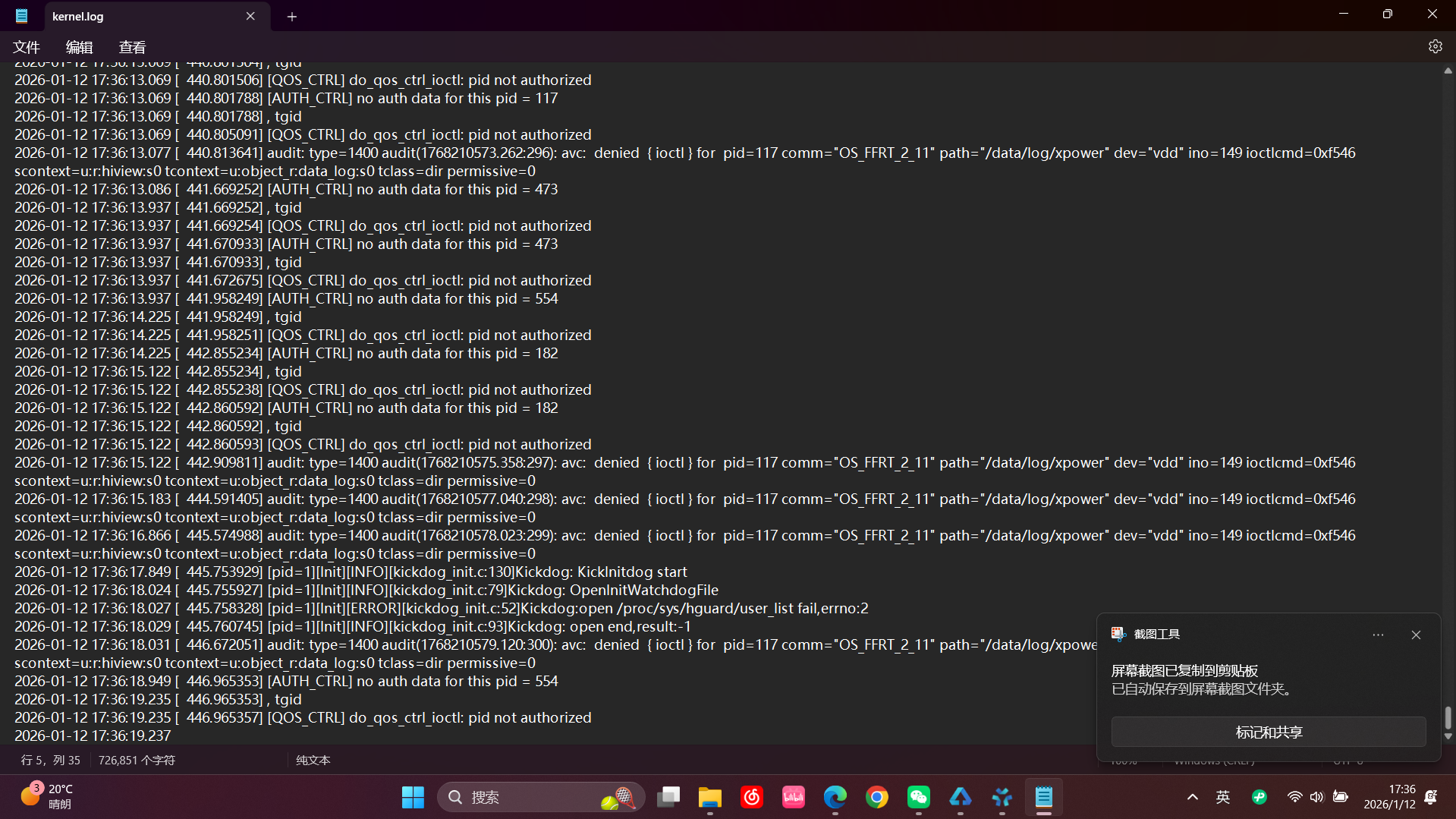The height and width of the screenshot is (819, 1456).
Task: Open the 查看 (View) menu
Action: click(x=132, y=47)
